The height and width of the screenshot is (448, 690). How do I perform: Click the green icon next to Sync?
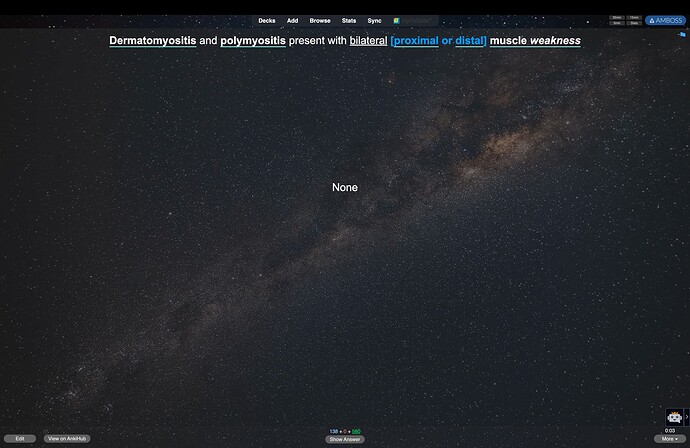[396, 20]
